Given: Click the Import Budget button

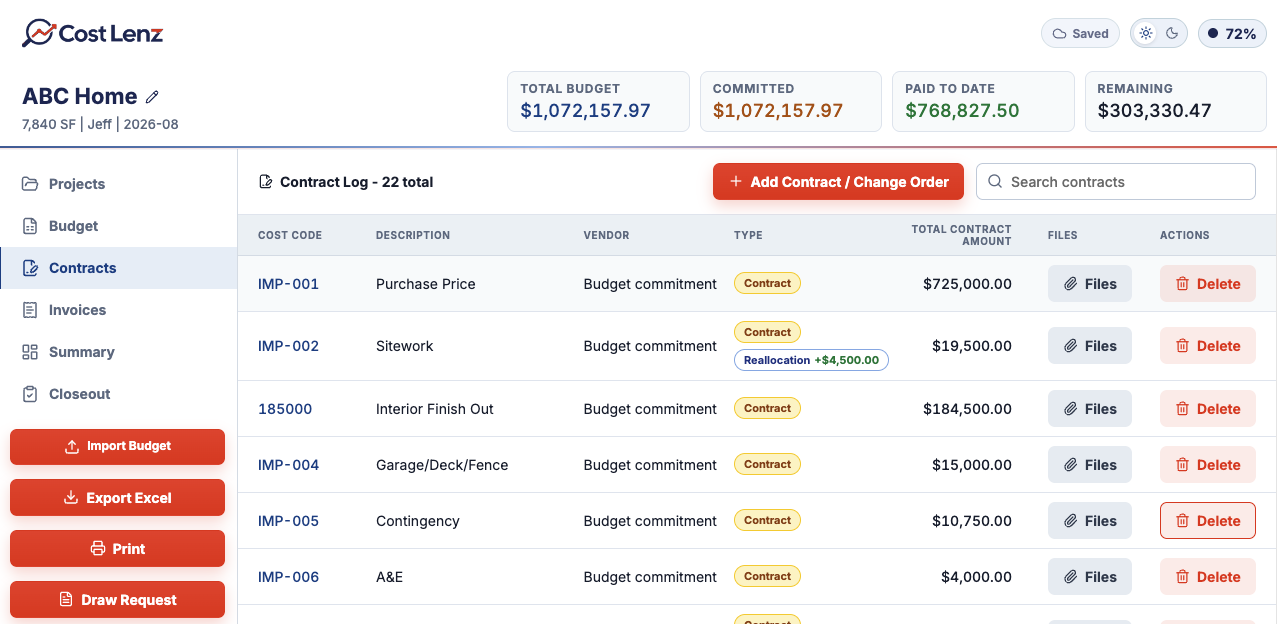Looking at the screenshot, I should pyautogui.click(x=117, y=446).
